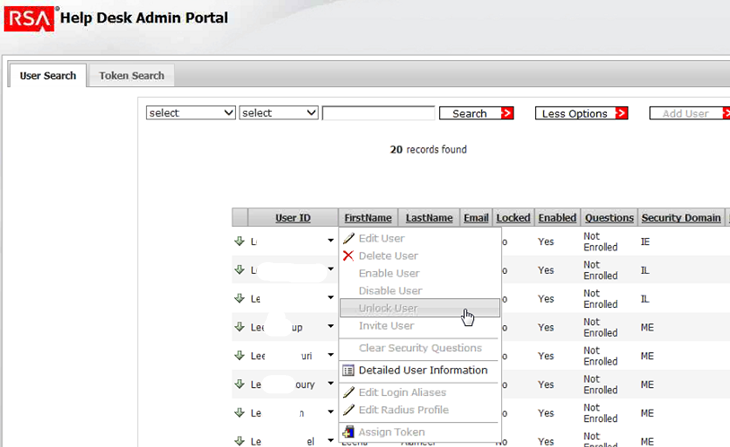730x447 pixels.
Task: Click the green arrow icon on the first user row
Action: tap(239, 241)
